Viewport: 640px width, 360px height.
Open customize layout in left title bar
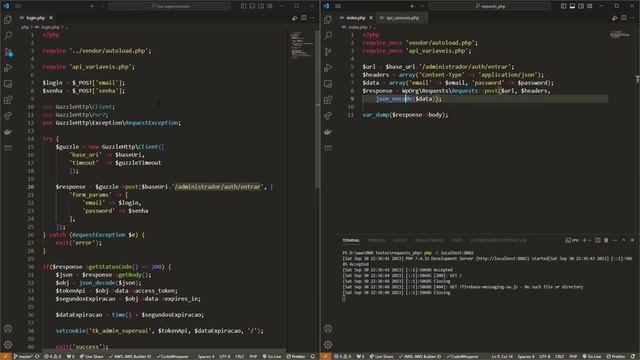[270, 6]
